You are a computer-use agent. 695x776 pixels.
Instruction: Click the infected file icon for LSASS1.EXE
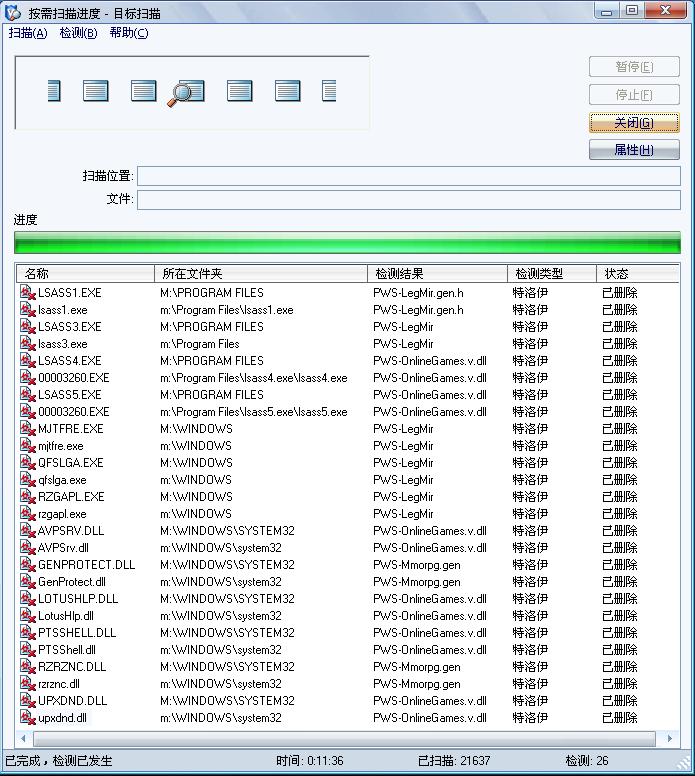tap(27, 292)
